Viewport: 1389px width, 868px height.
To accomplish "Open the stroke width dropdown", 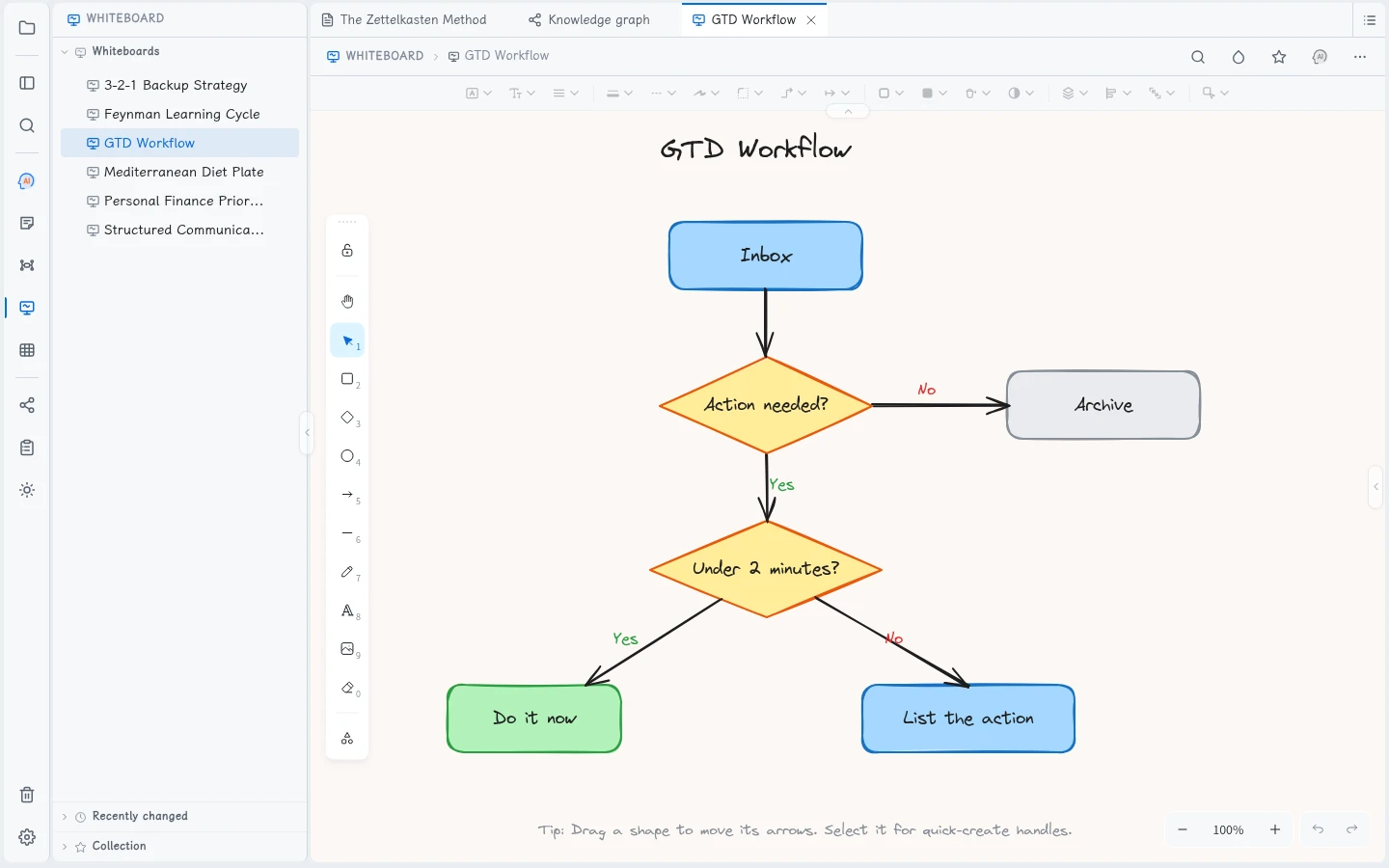I will pyautogui.click(x=619, y=94).
